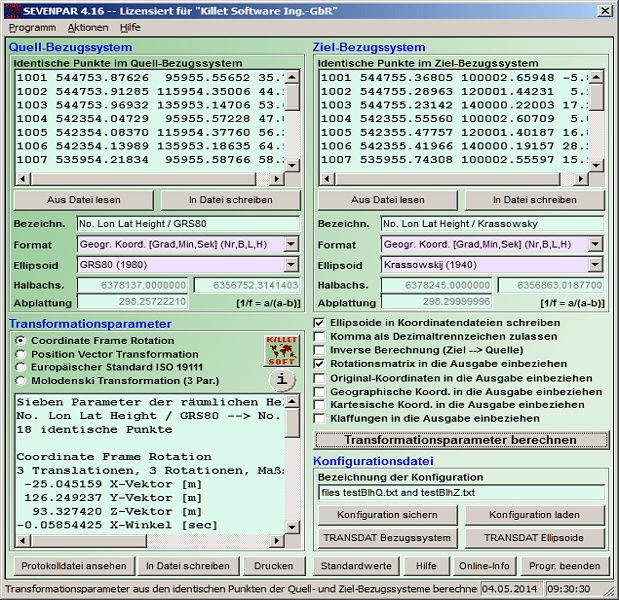Click Bezeichnung der Konfiguration field
This screenshot has height=600, width=619.
pos(461,493)
